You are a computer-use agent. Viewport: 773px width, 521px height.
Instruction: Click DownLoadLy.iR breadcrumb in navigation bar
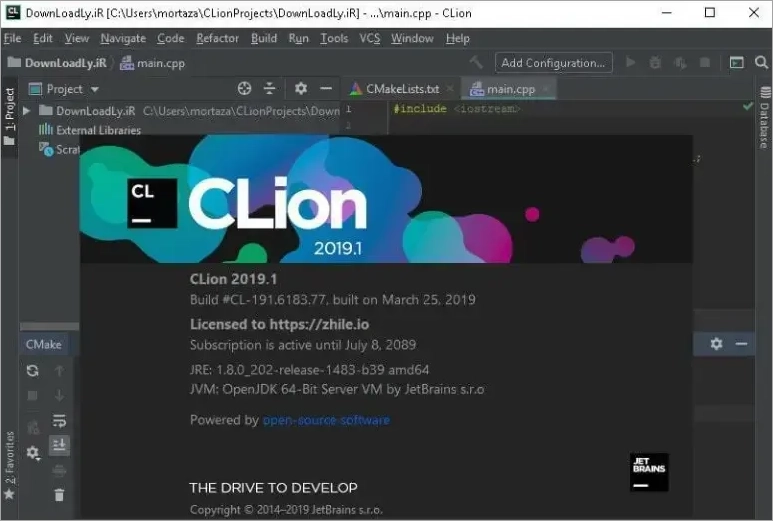point(57,63)
